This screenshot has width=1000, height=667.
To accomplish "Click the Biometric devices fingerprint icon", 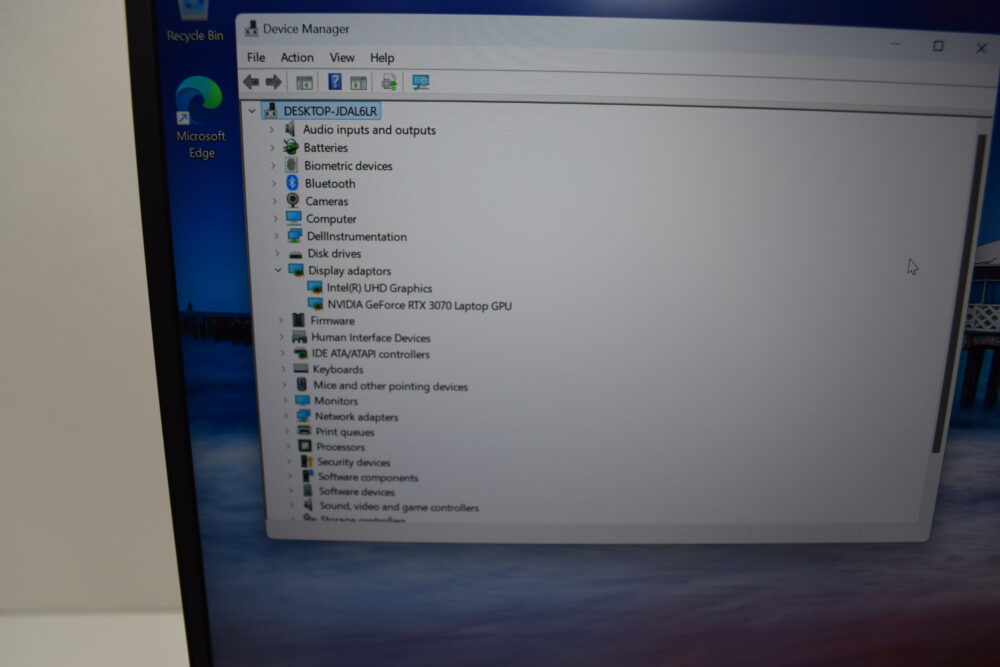I will 291,165.
